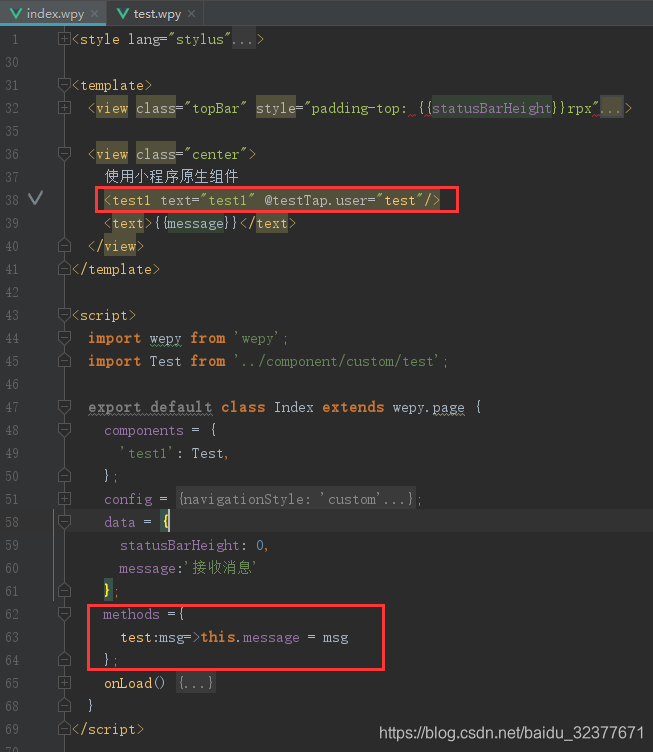Expand the folded config object on line 51
Viewport: 653px width, 752px height.
(64, 499)
